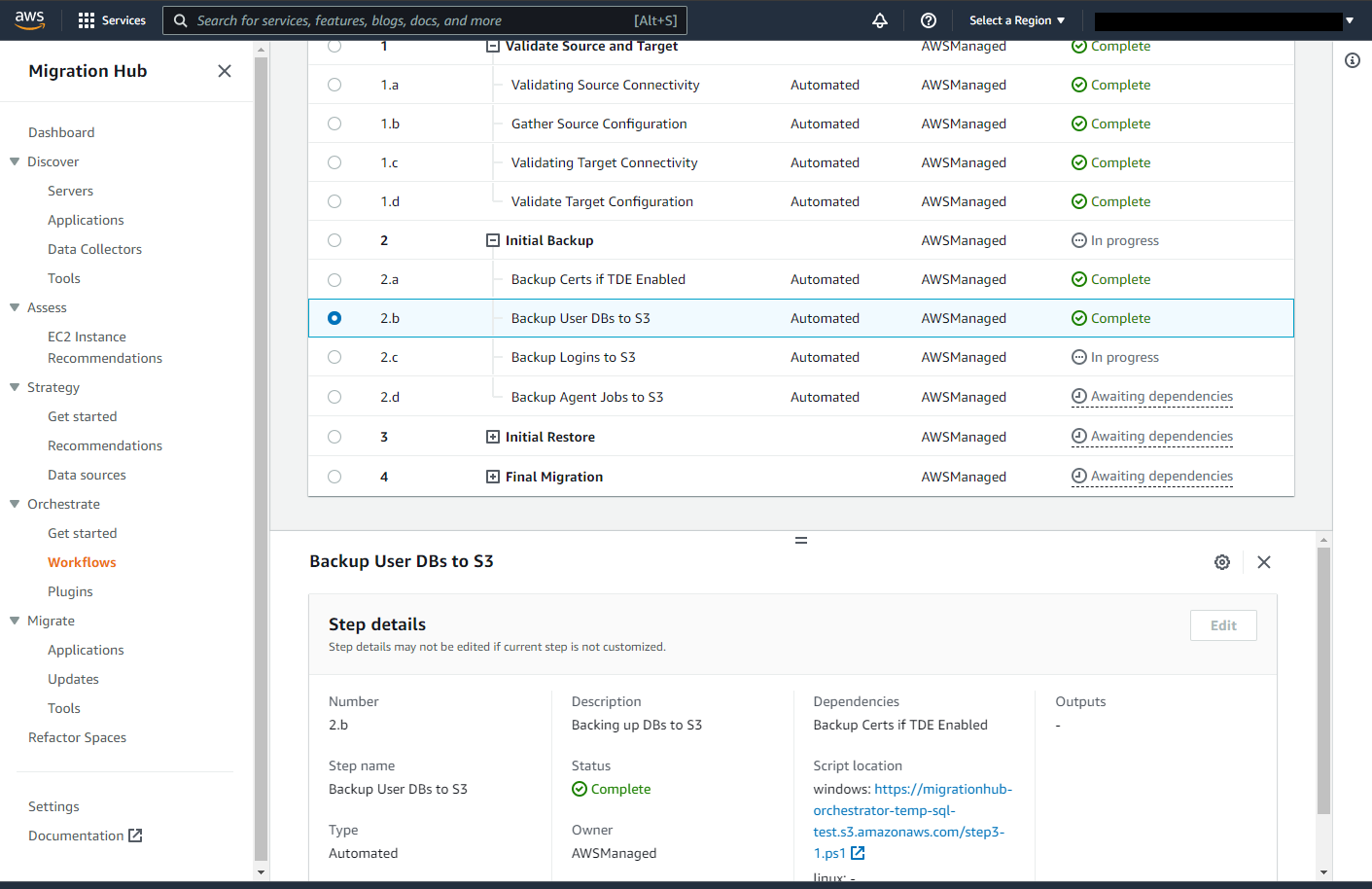The width and height of the screenshot is (1372, 889).
Task: Collapse the Orchestrate navigation section
Action: tap(15, 504)
